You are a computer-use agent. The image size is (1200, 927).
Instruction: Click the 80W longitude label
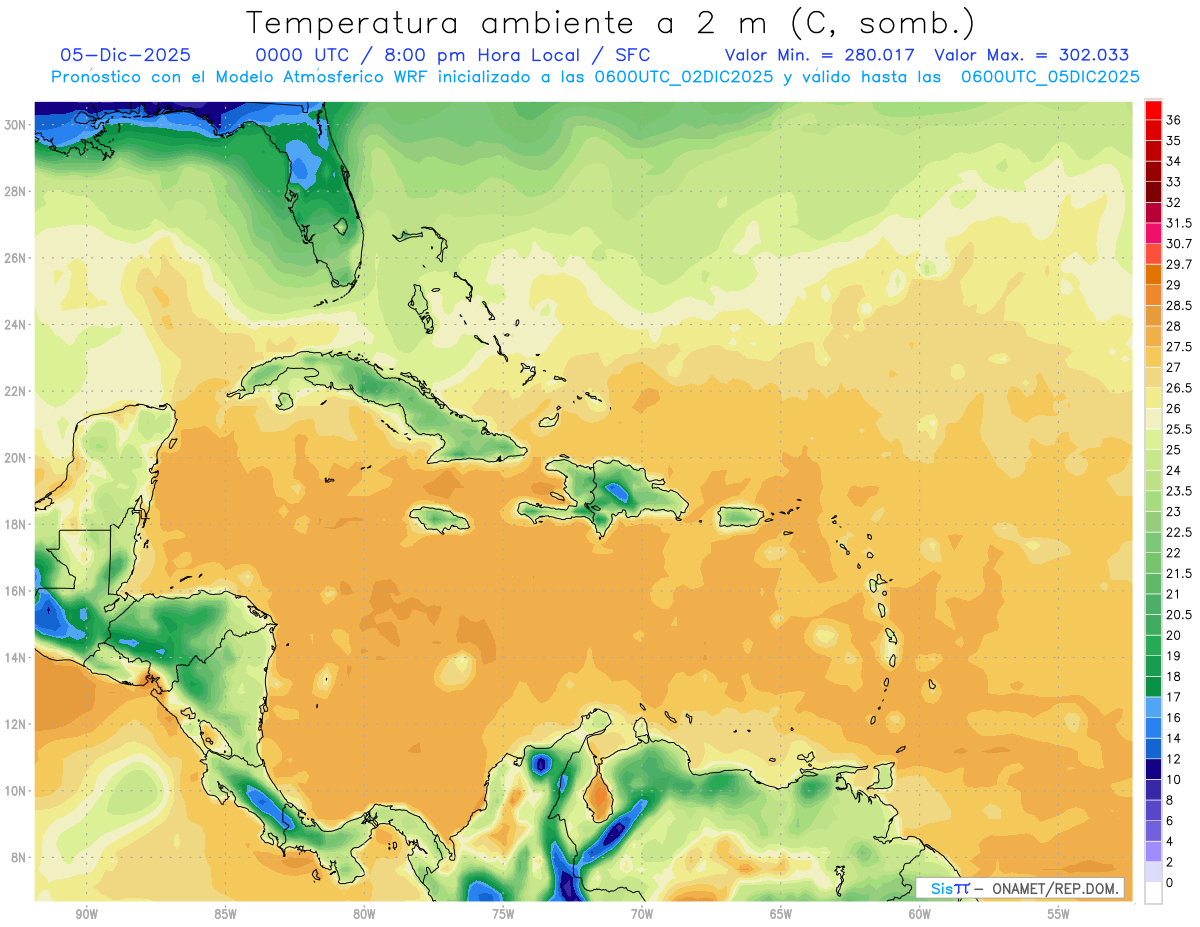[364, 914]
